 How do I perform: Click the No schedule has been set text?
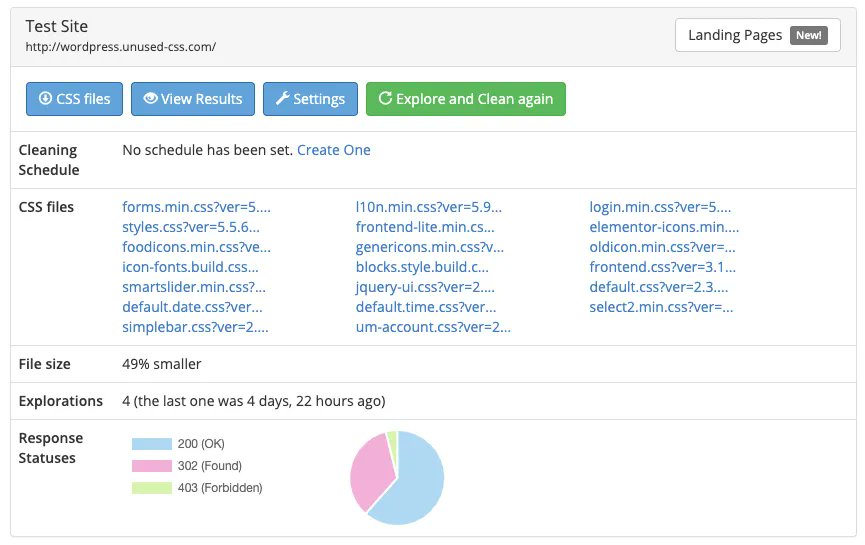[207, 150]
